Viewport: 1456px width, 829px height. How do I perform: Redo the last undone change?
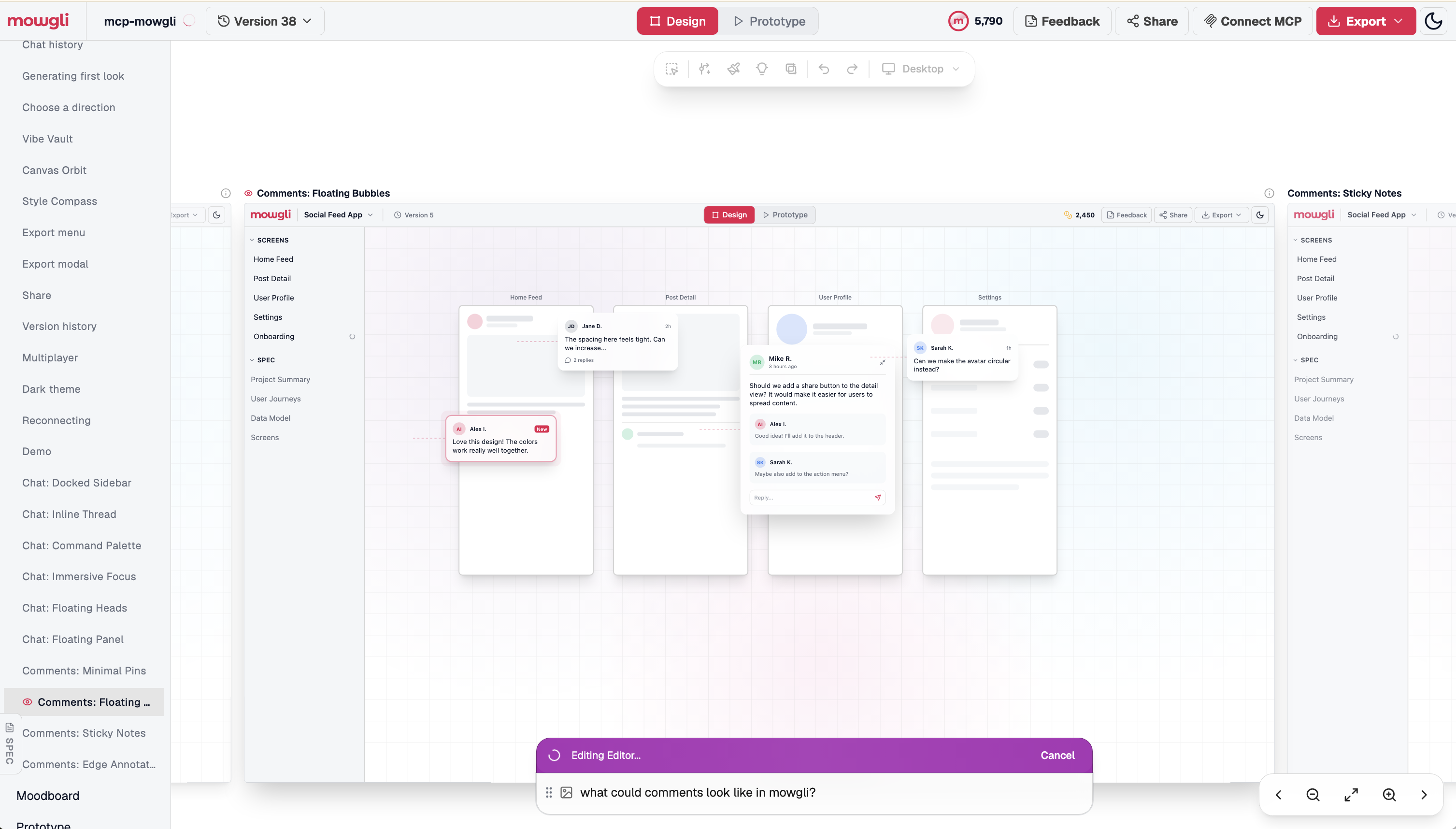click(x=852, y=69)
